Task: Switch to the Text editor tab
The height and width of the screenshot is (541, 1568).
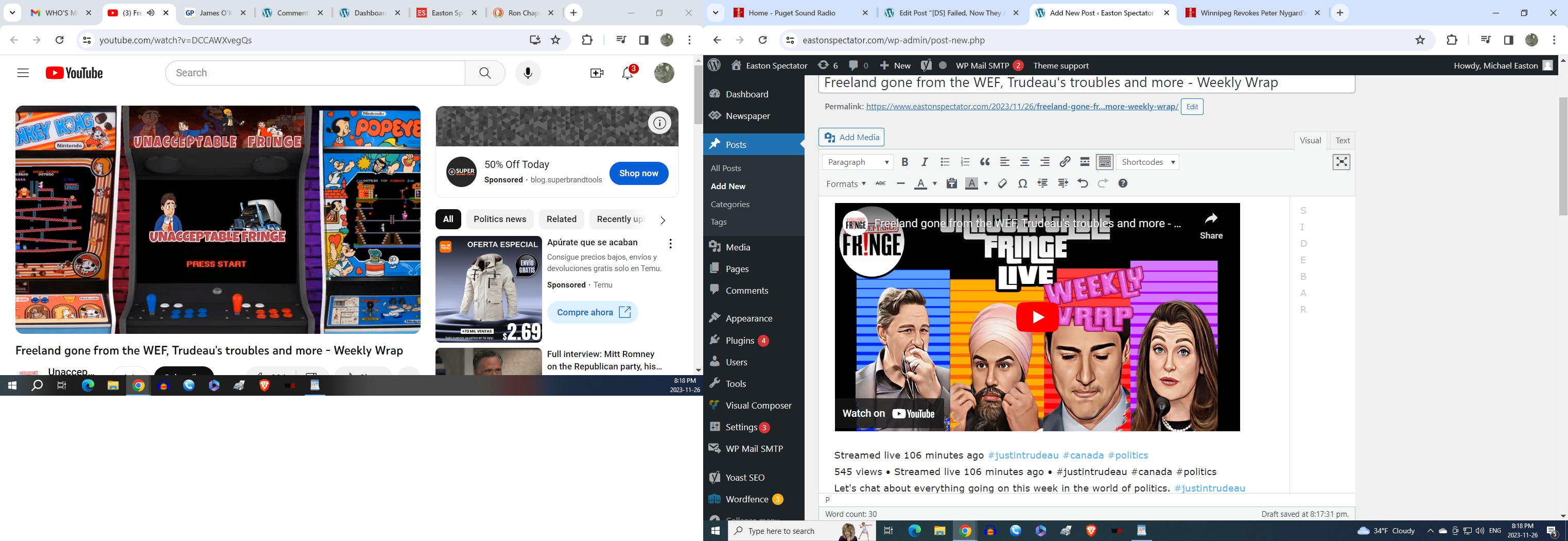Action: (1342, 140)
